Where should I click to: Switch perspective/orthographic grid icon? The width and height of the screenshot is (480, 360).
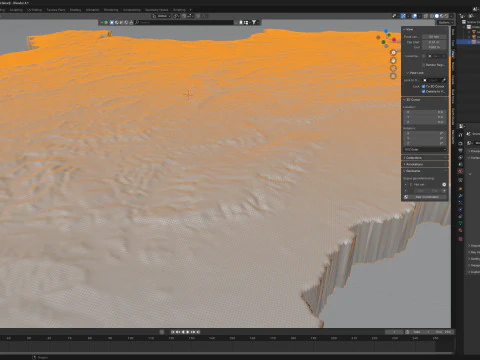click(393, 76)
